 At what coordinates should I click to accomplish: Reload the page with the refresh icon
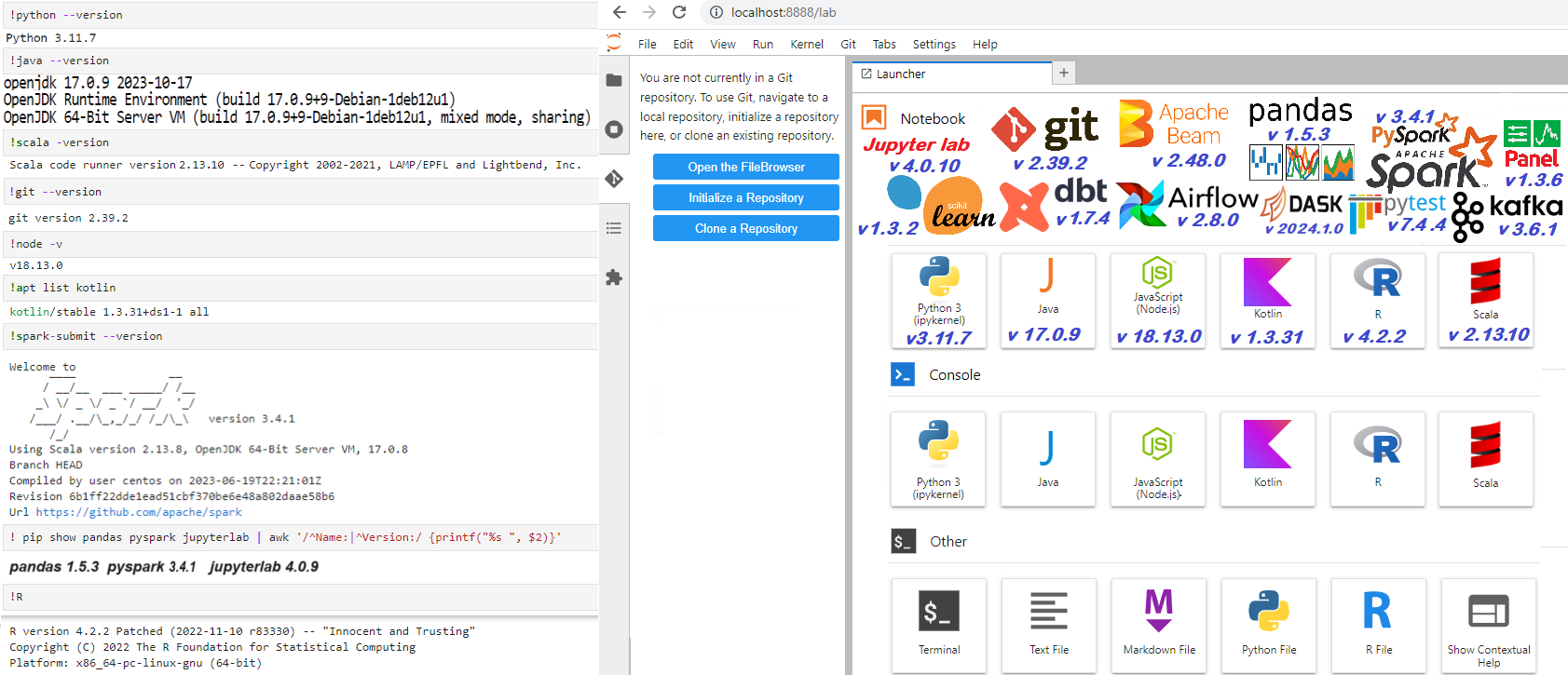click(x=679, y=12)
